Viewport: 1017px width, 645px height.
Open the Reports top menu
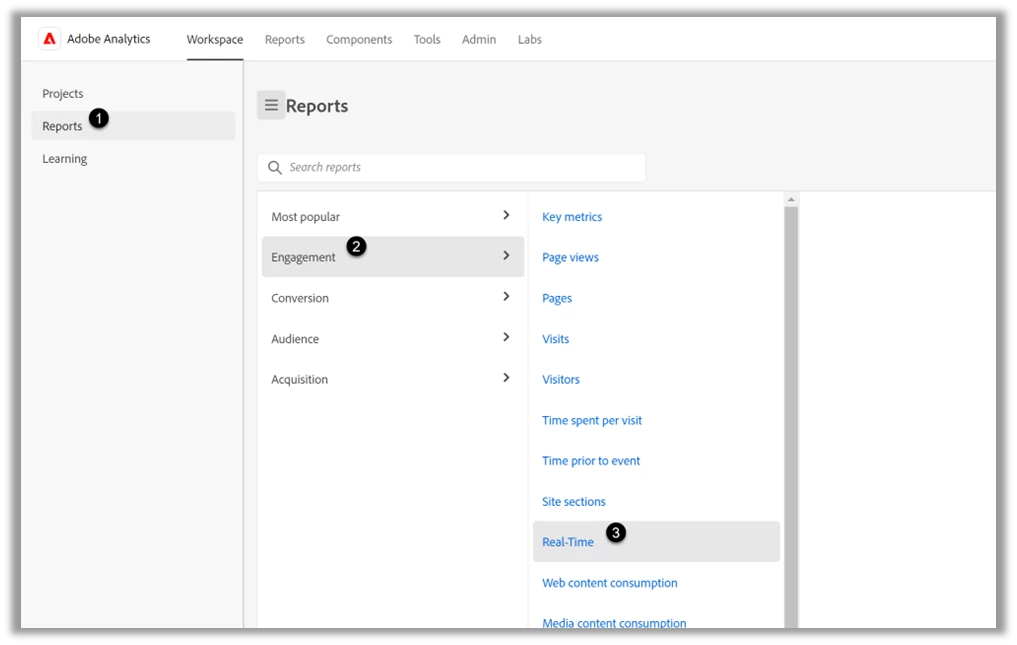285,40
